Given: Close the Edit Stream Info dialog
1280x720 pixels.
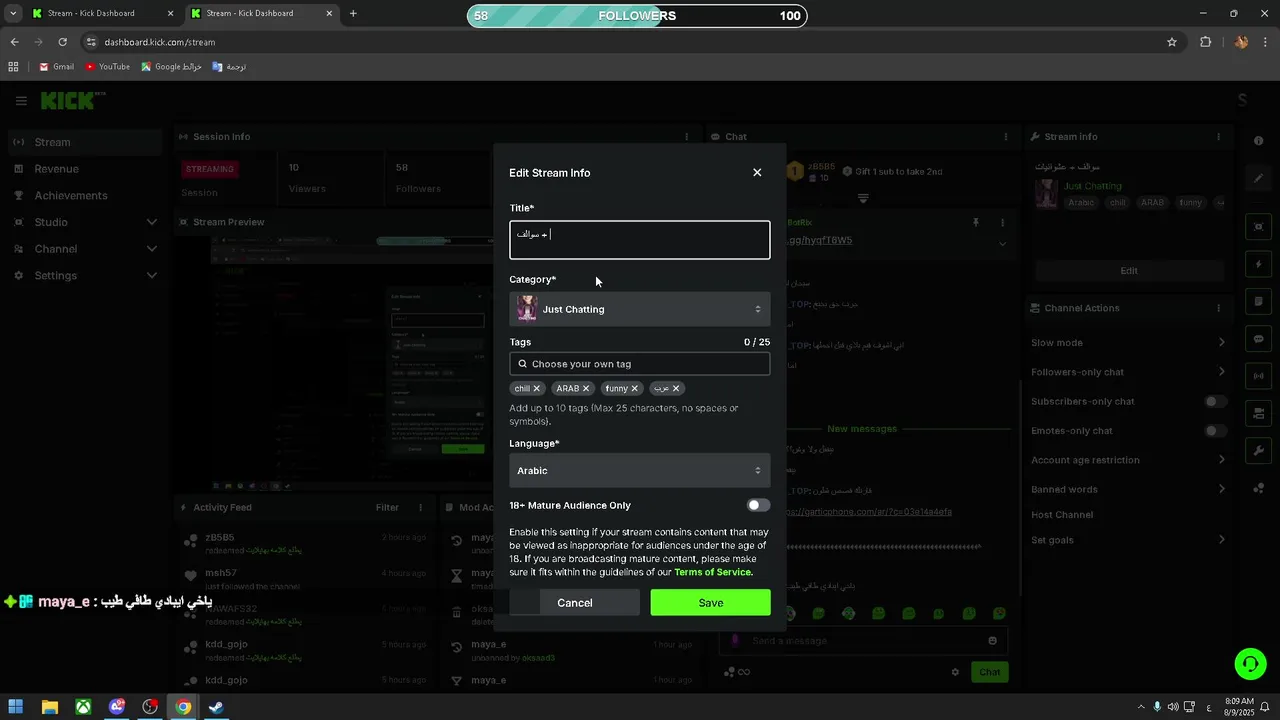Looking at the screenshot, I should (757, 173).
